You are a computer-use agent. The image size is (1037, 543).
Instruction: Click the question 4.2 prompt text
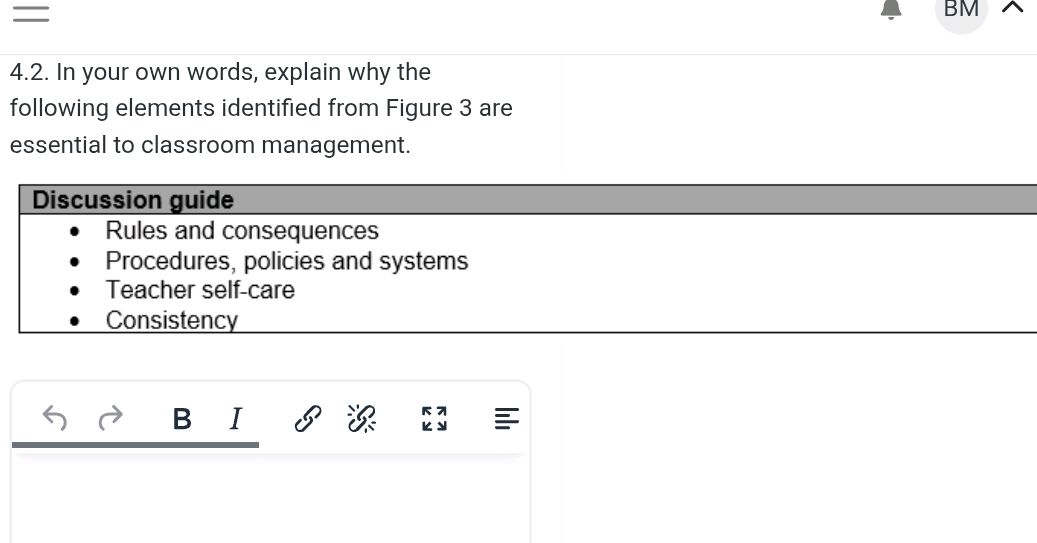pyautogui.click(x=260, y=108)
